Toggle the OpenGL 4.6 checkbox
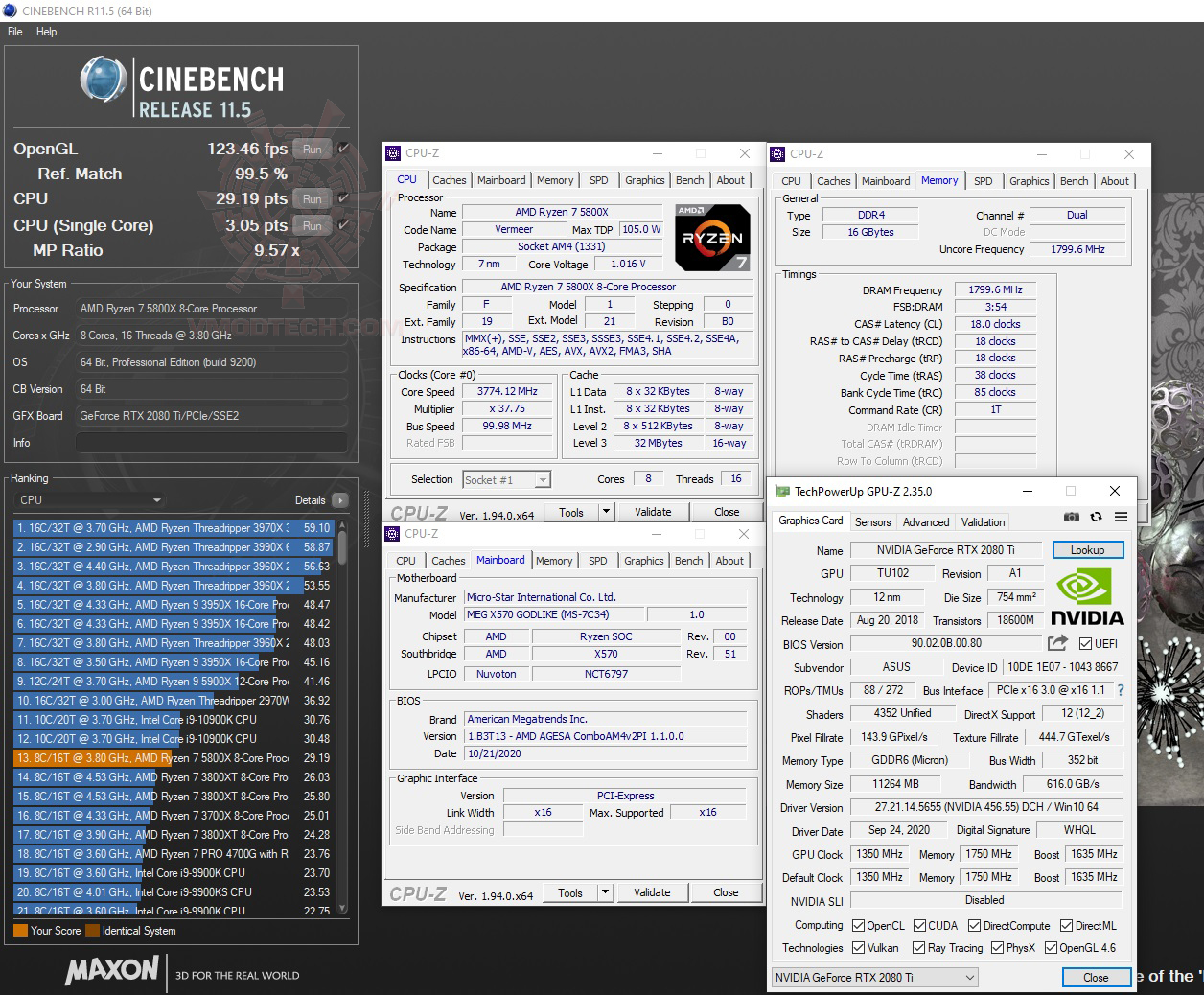1204x995 pixels. (x=1051, y=948)
